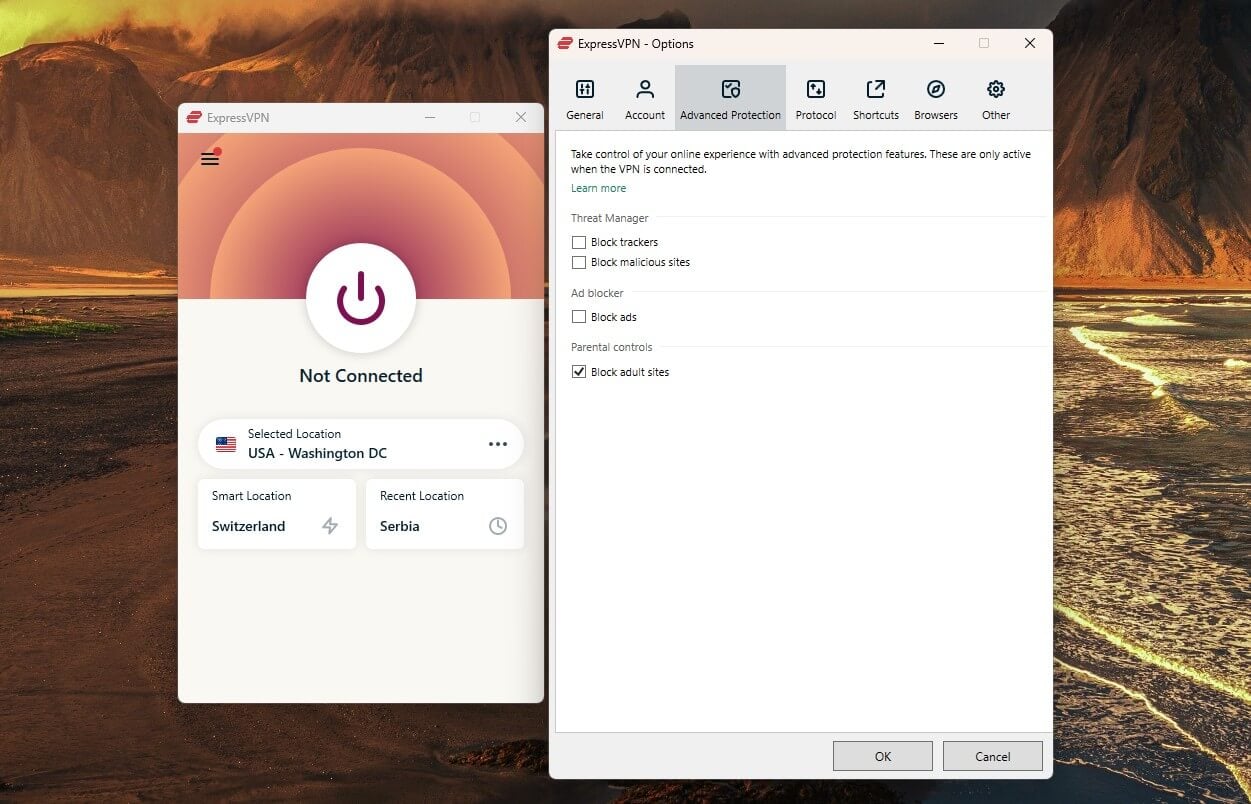Enable Block ads

tap(578, 317)
